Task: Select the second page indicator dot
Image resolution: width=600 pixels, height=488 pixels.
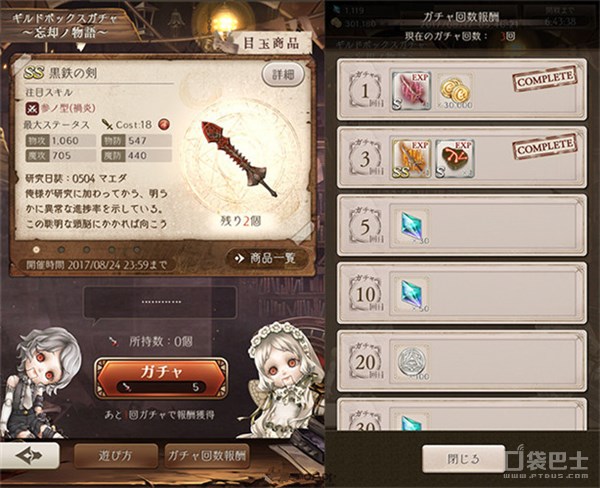Action: (61, 250)
